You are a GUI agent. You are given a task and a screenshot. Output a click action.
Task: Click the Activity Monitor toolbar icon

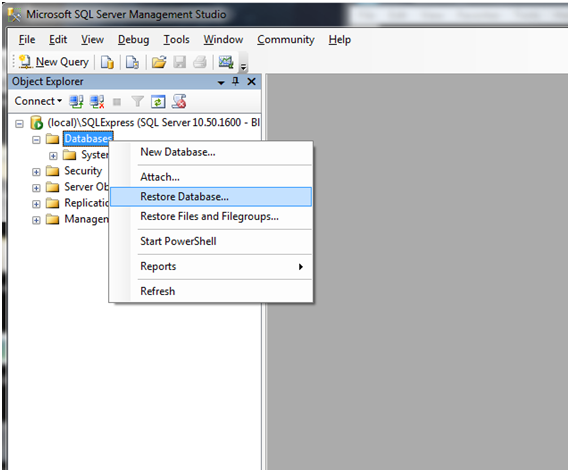point(226,62)
